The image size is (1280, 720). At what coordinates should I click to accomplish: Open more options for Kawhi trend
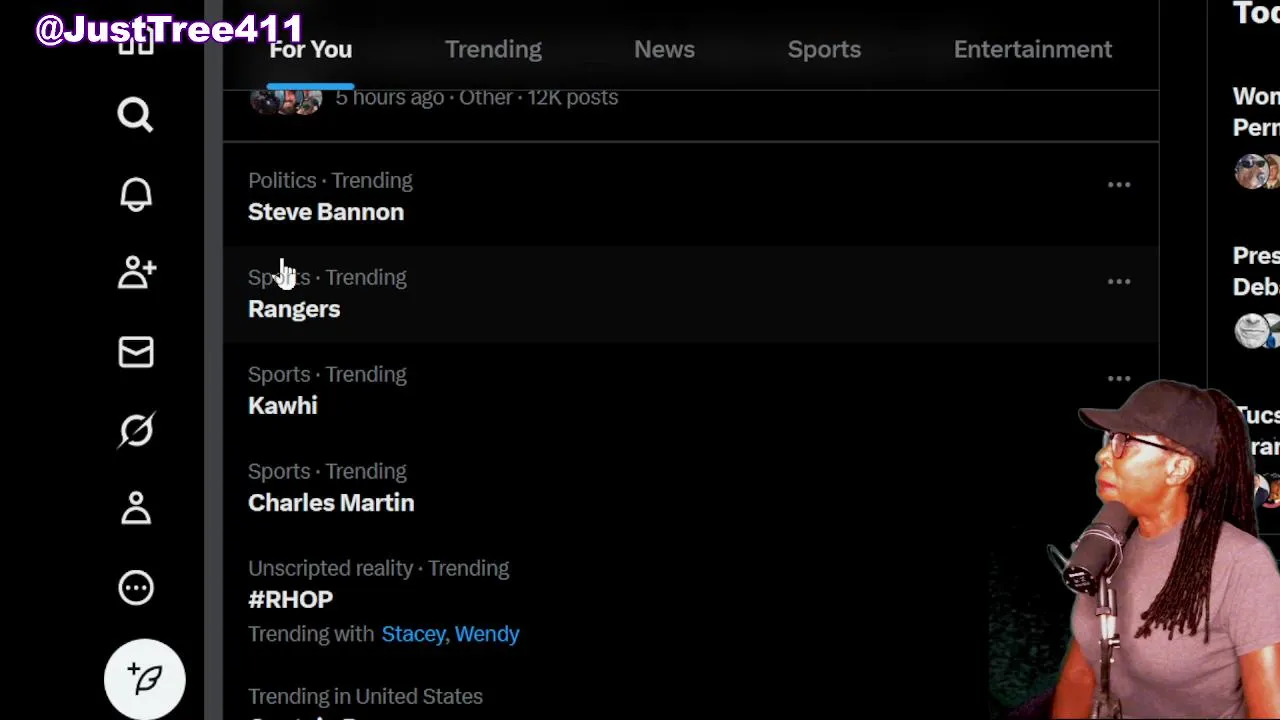[x=1119, y=379]
